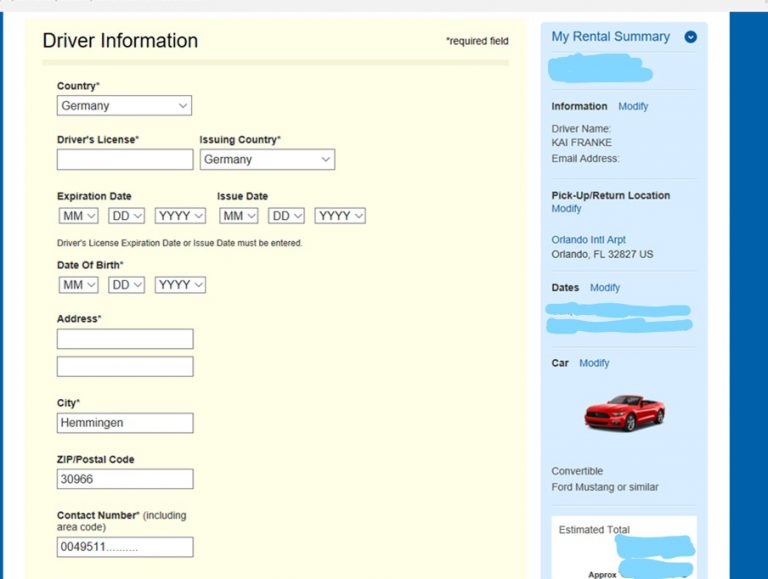Open the Issuing Country dropdown
Viewport: 768px width, 579px height.
tap(267, 159)
